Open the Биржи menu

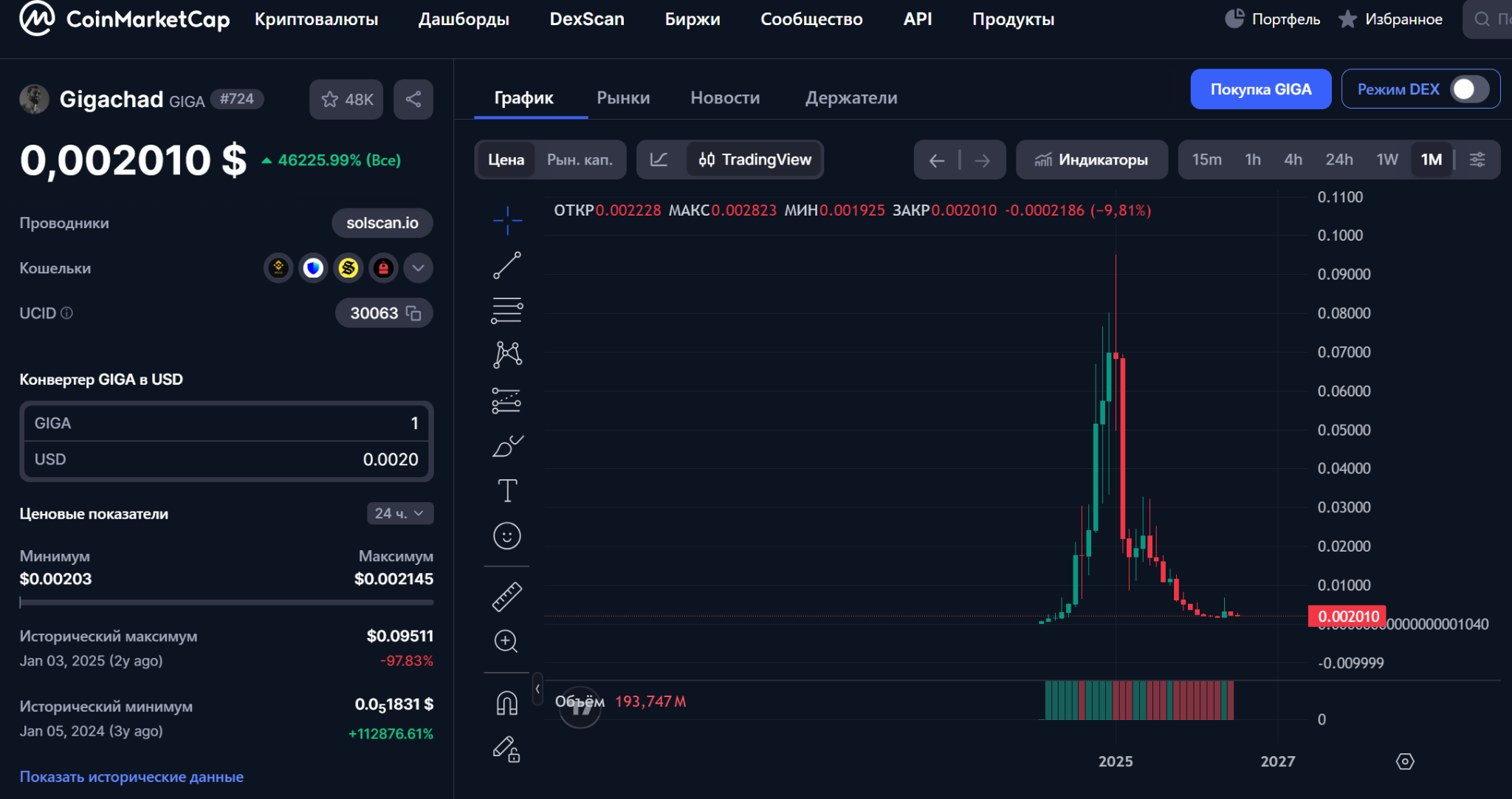point(693,19)
